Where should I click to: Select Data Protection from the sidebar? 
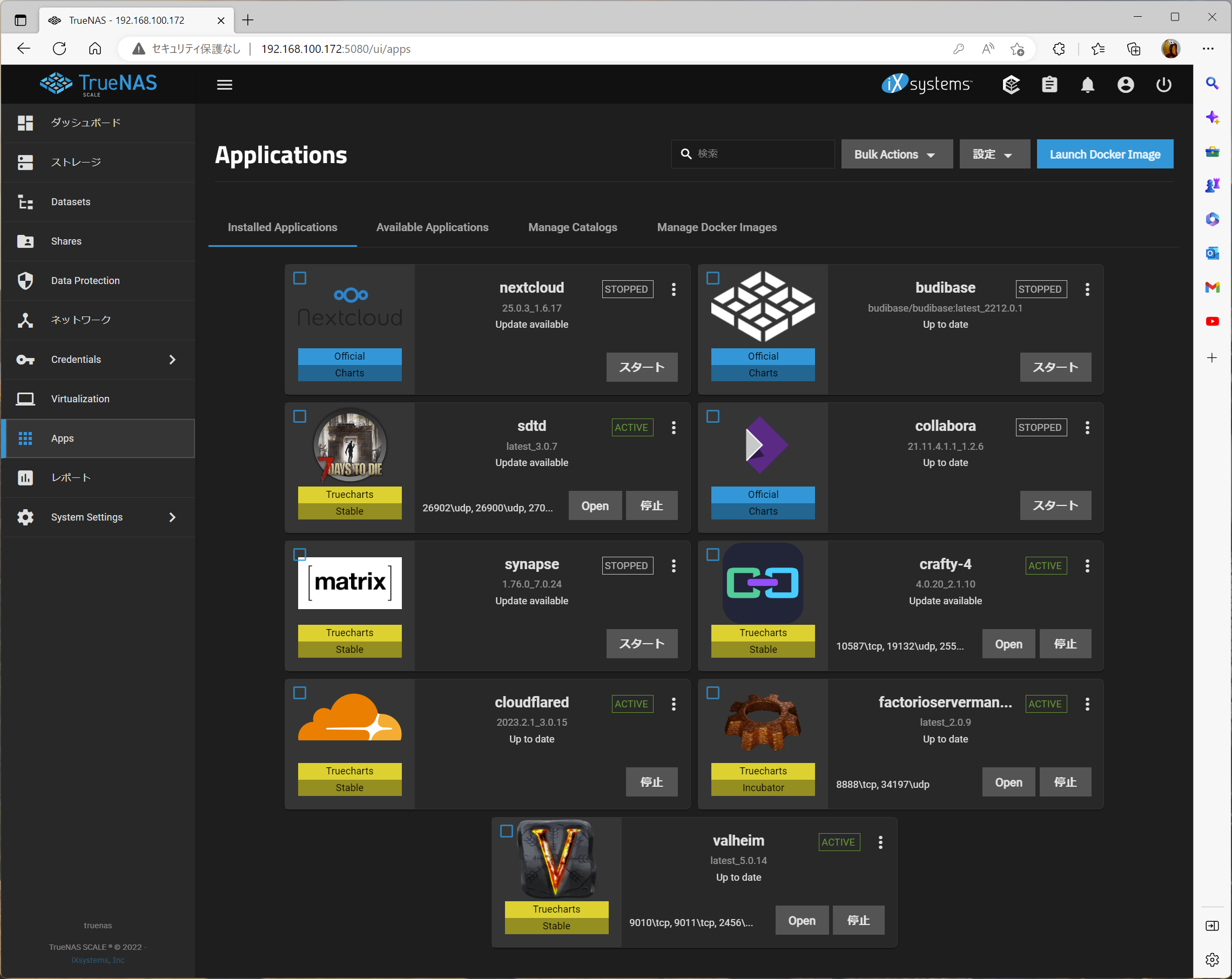(x=85, y=280)
